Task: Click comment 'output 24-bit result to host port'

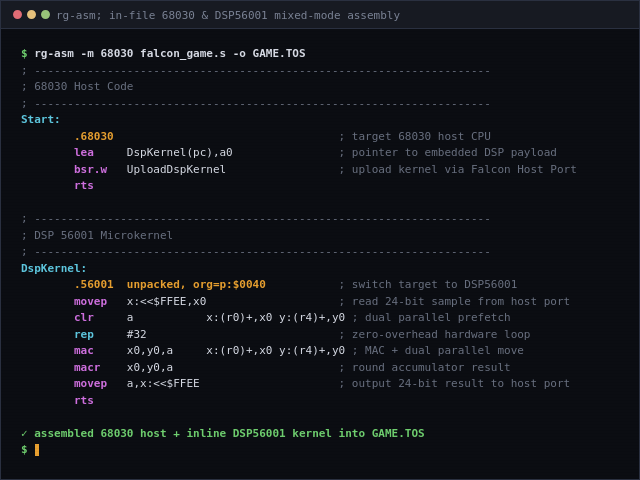Action: [460, 384]
